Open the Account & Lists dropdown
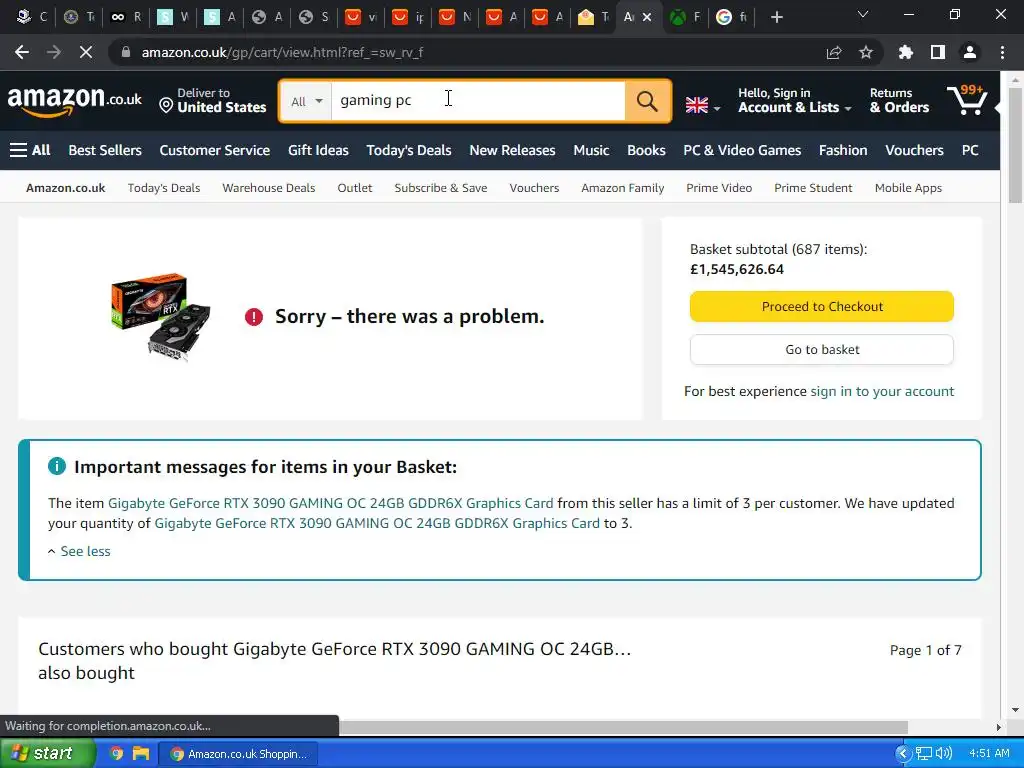The image size is (1024, 768). click(x=795, y=101)
